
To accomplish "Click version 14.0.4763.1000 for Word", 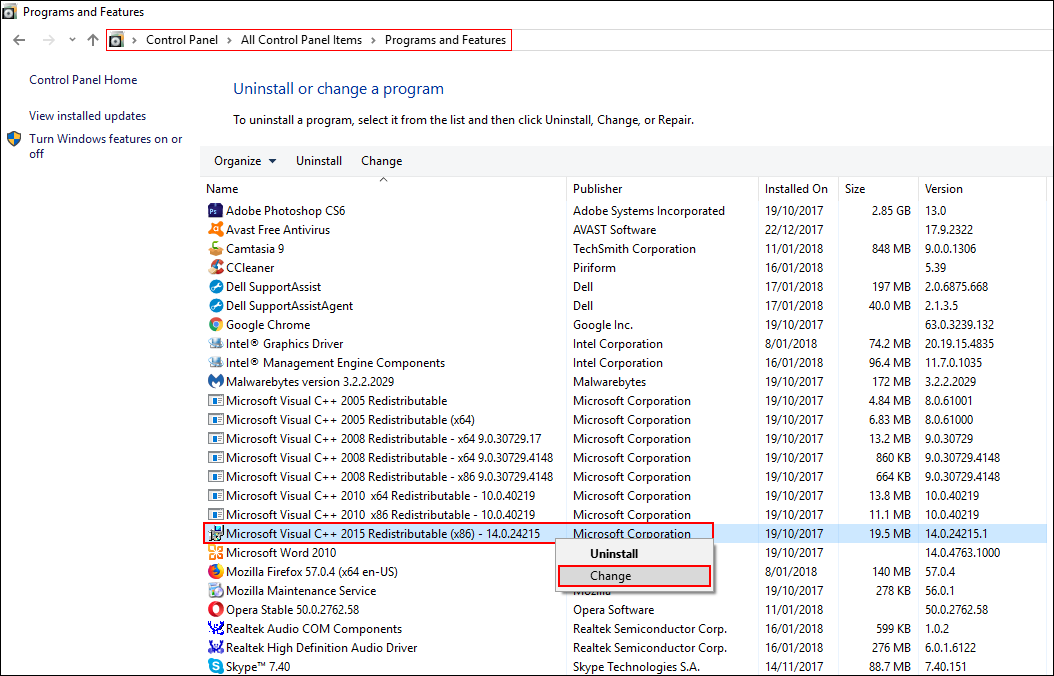I will coord(963,552).
